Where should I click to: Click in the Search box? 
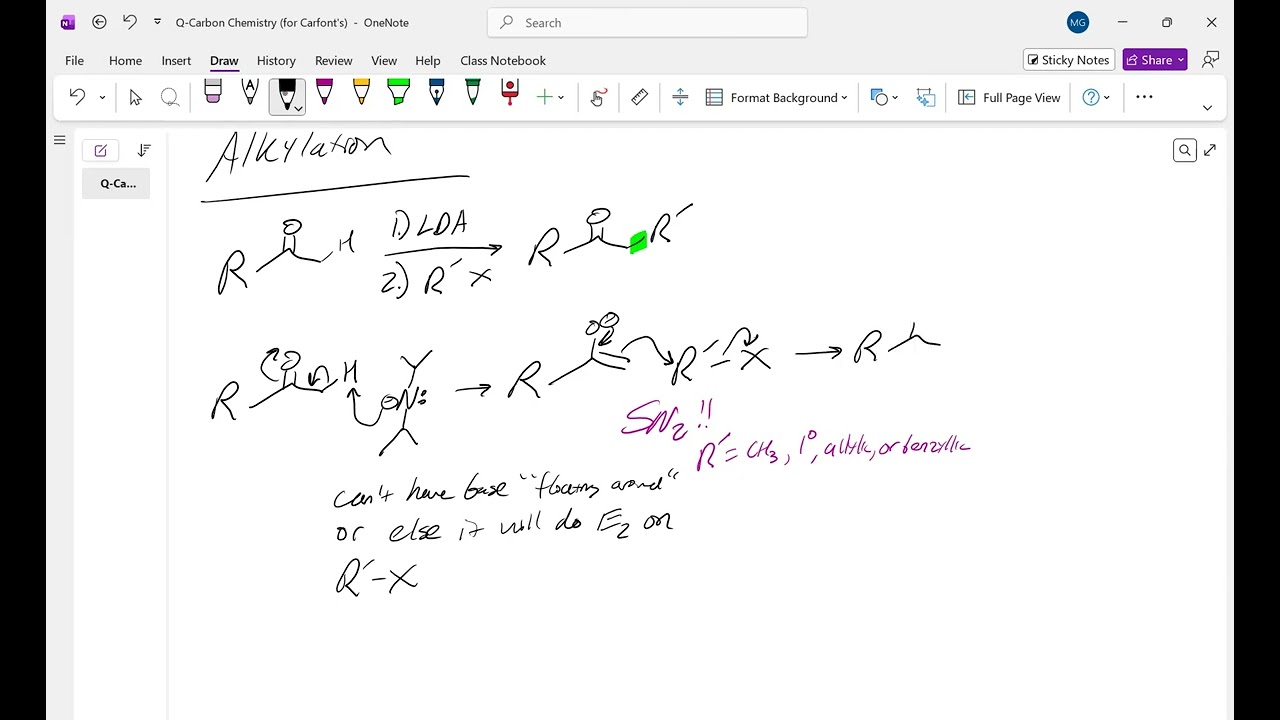click(x=647, y=22)
